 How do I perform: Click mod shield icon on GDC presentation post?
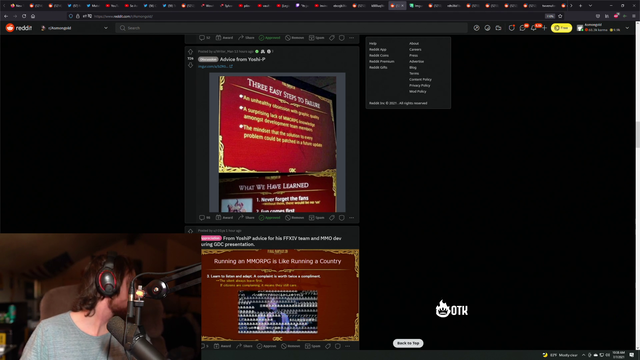338,346
